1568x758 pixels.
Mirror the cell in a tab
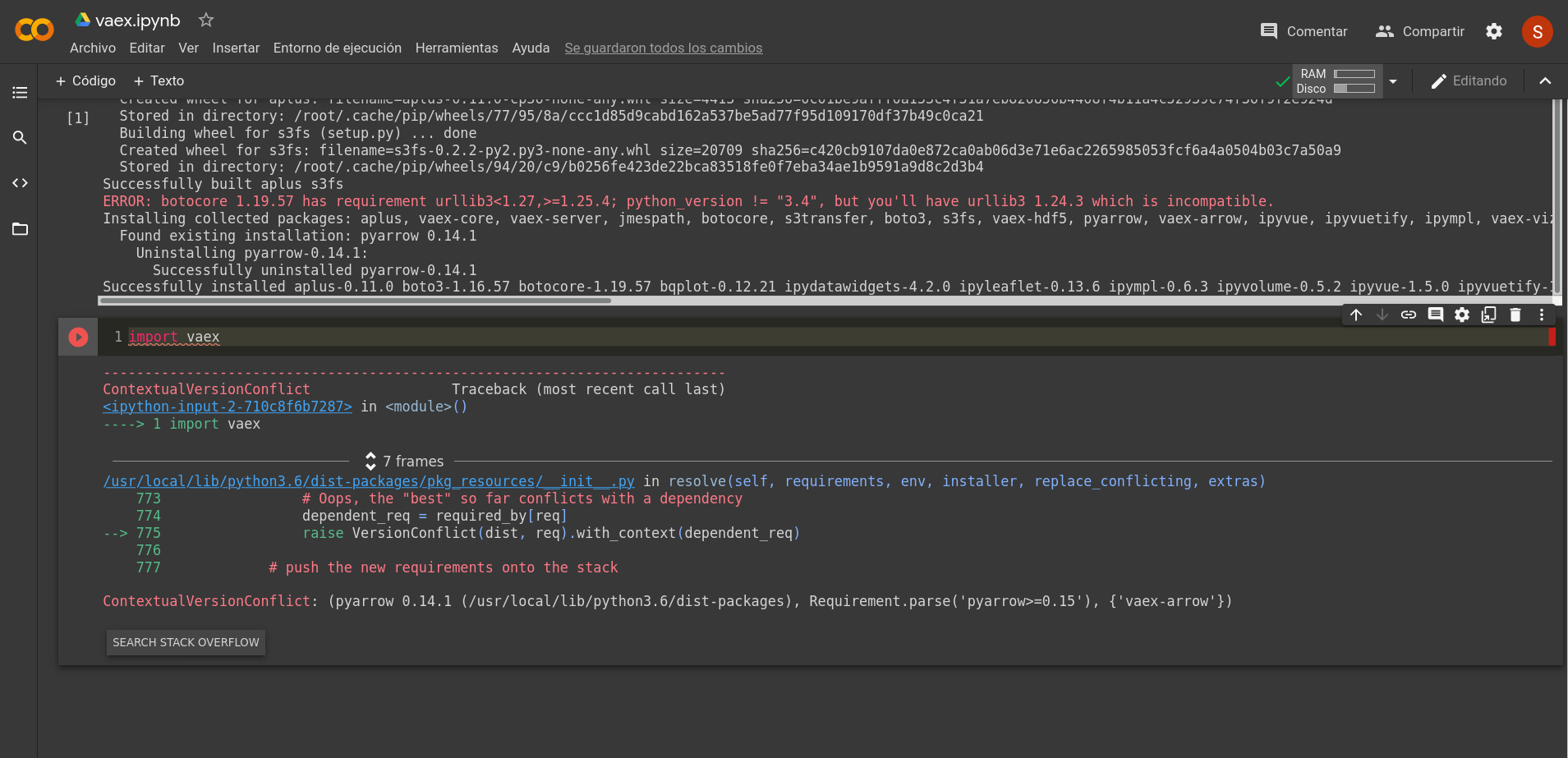pyautogui.click(x=1488, y=315)
